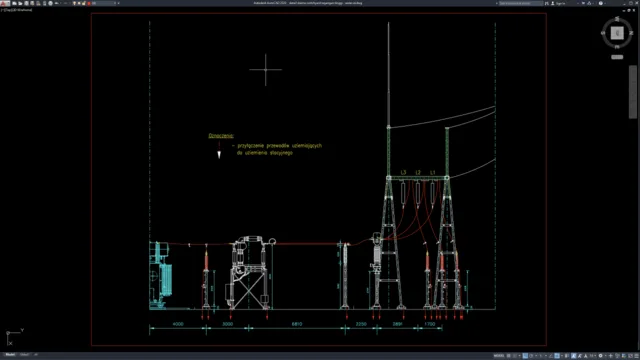This screenshot has height=360, width=640.
Task: Click the layer light bulb icon
Action: point(74,3)
